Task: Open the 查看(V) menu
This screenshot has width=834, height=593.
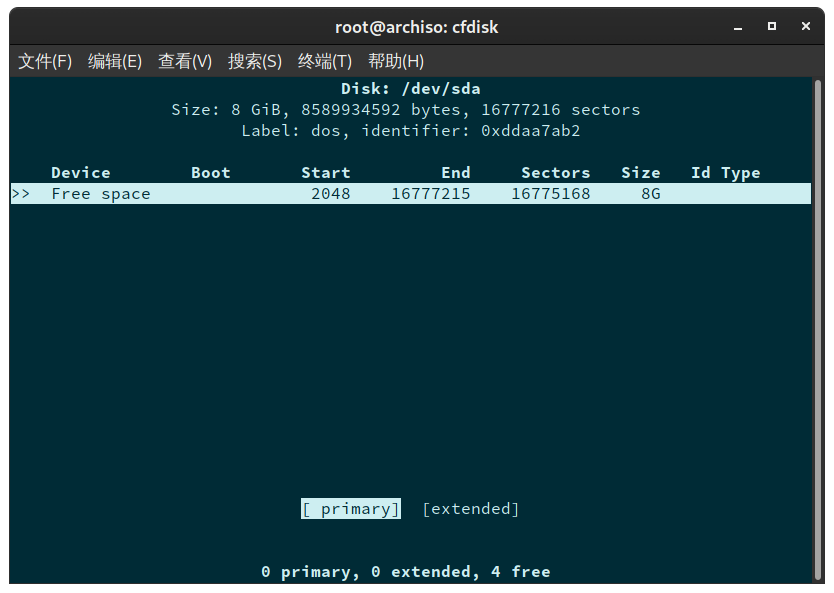Action: (184, 61)
